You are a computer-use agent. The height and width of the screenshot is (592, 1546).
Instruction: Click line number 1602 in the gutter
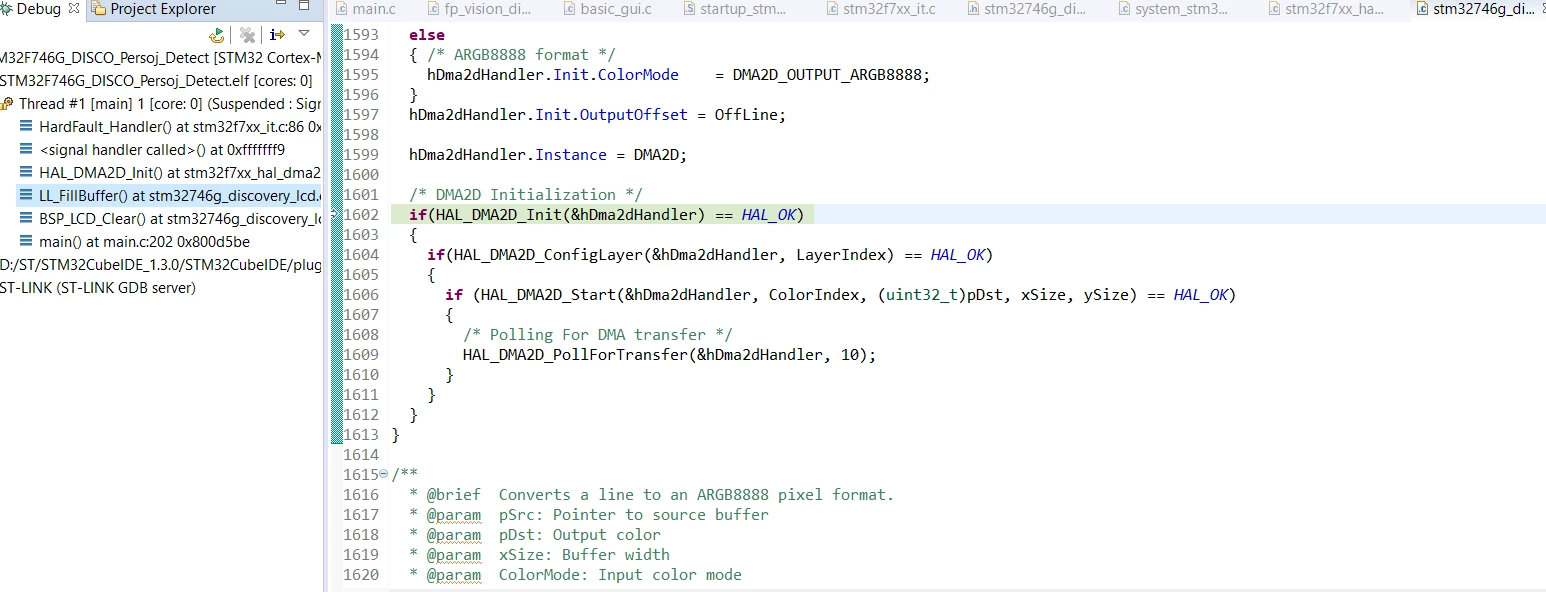pos(361,215)
